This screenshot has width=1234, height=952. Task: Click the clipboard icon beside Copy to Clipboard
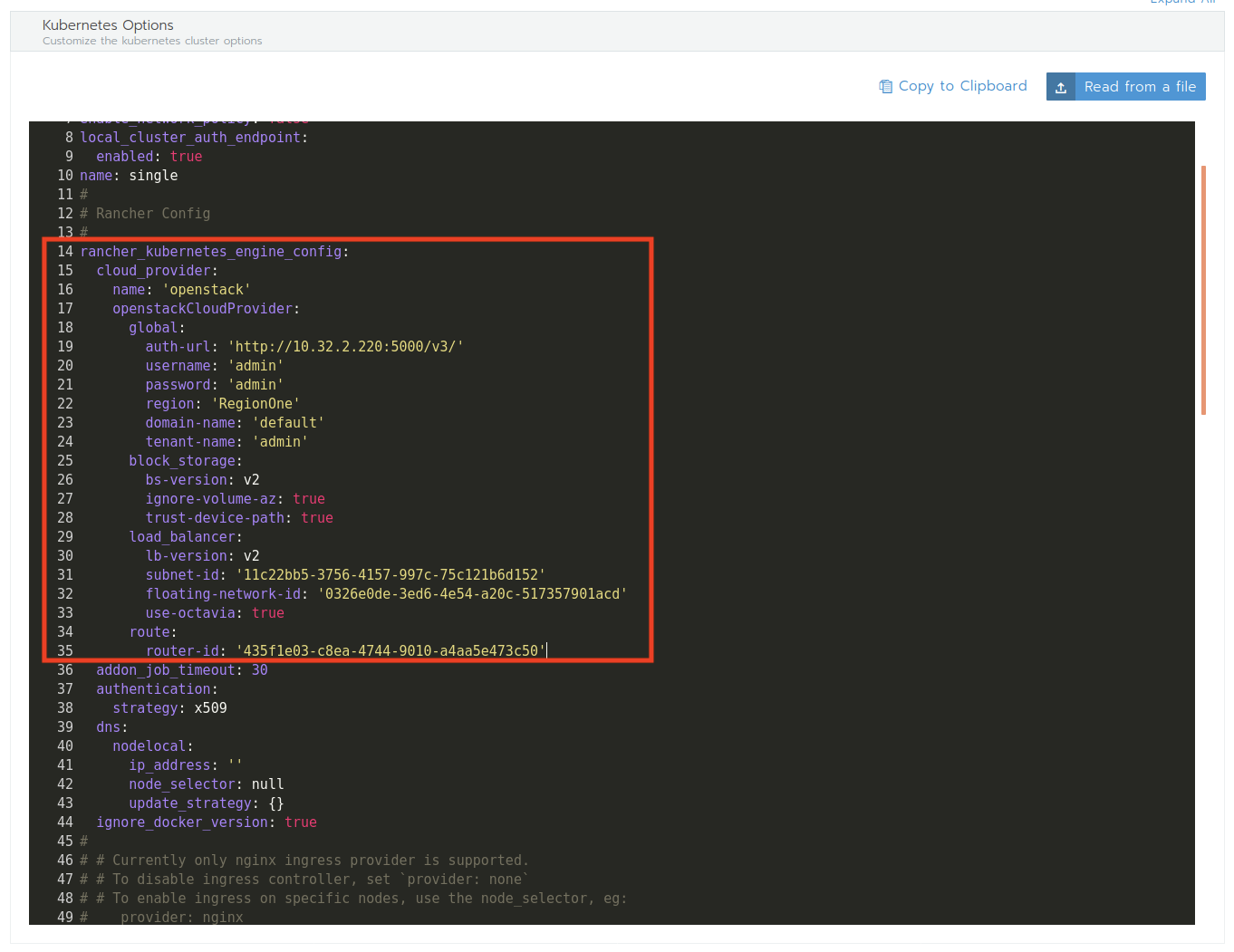pyautogui.click(x=885, y=87)
